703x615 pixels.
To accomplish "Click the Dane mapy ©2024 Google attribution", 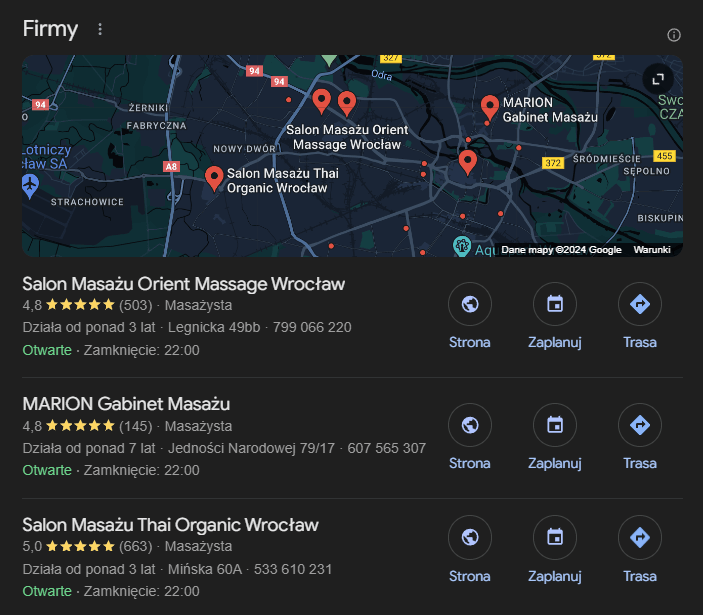I will 561,250.
